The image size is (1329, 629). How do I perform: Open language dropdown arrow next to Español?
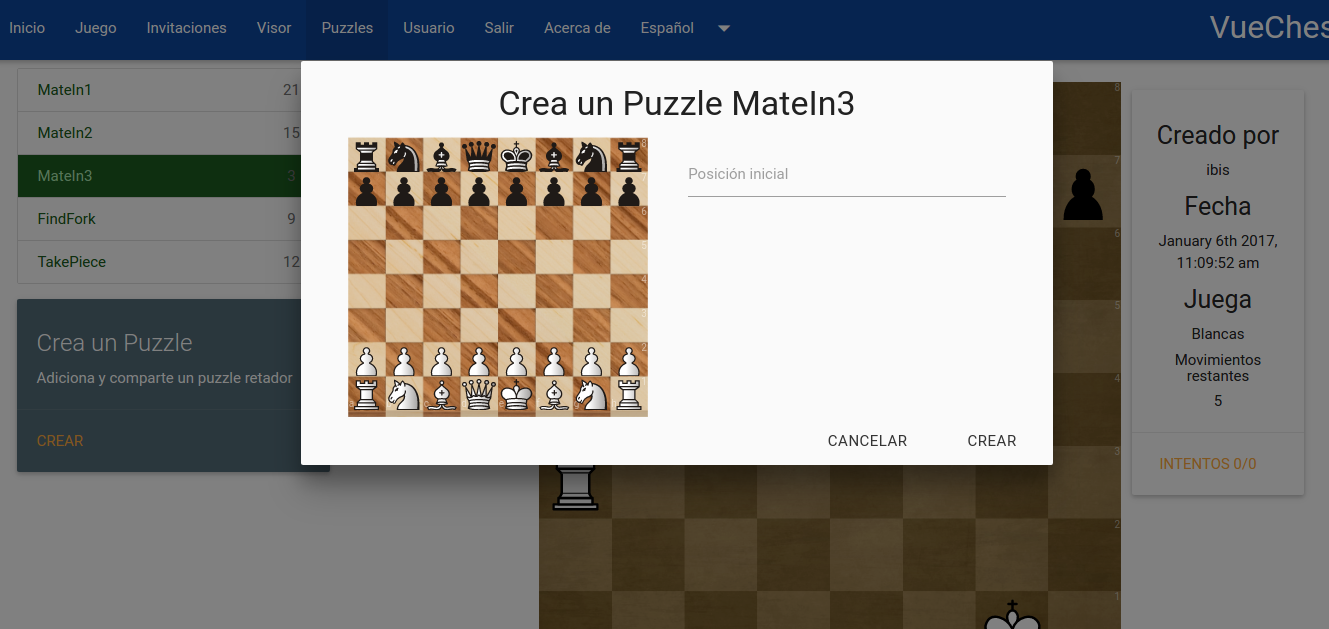[x=724, y=28]
